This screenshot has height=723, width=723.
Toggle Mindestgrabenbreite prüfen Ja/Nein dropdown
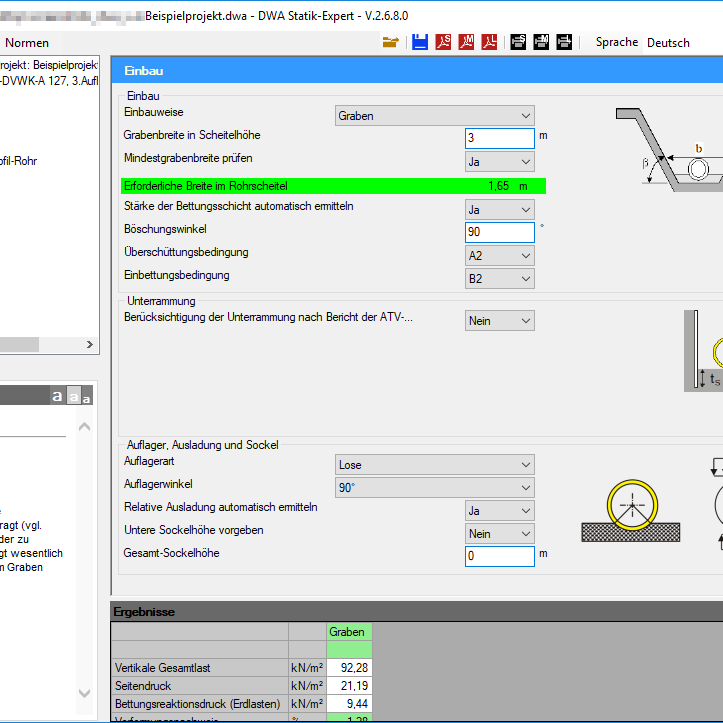tap(500, 161)
